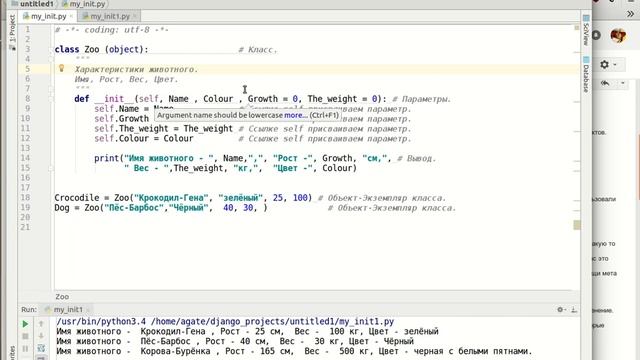Click '# -*- coding: utf-8 -*-' comment
Screen dimensions: 640x360
click(111, 30)
